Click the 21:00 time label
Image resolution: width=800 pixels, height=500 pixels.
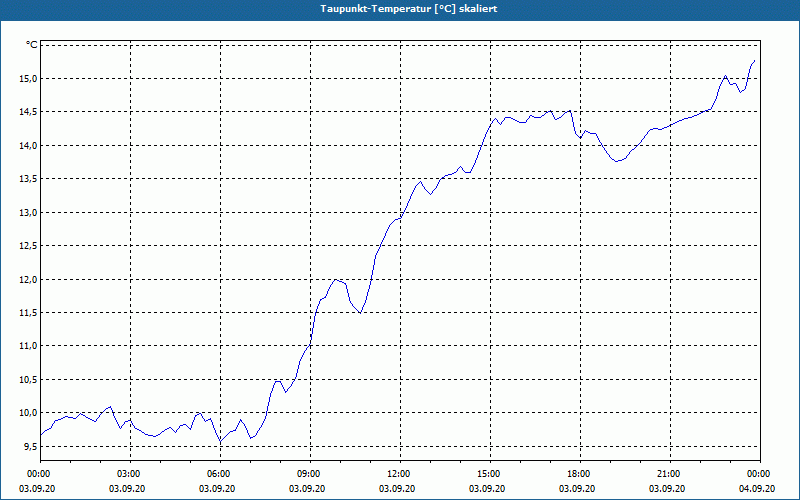(670, 474)
